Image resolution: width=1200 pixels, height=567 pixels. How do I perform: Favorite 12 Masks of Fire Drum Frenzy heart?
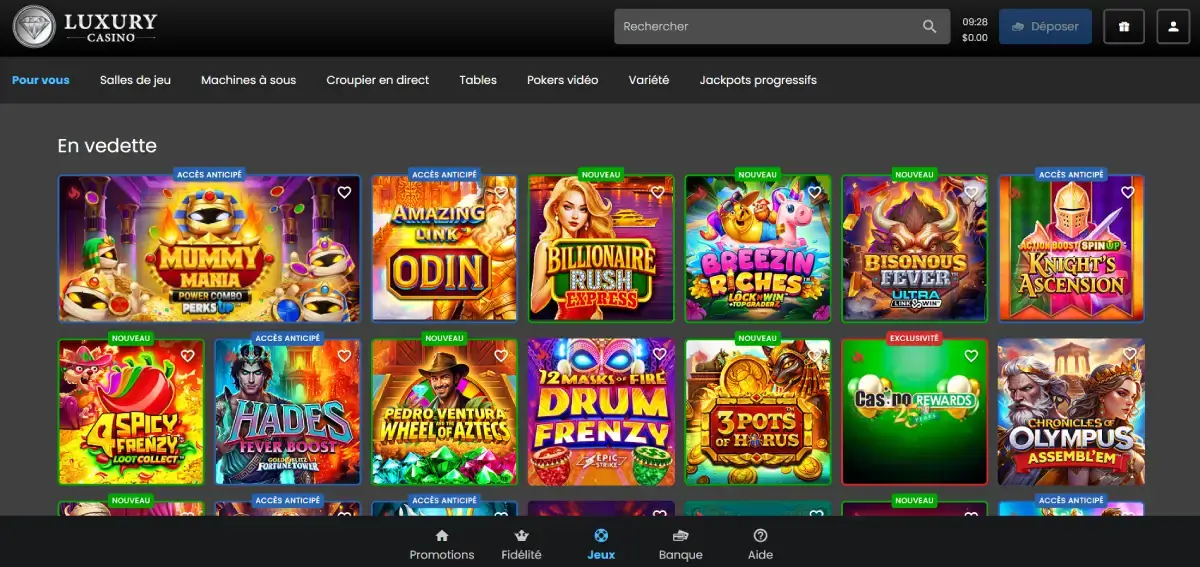658,355
